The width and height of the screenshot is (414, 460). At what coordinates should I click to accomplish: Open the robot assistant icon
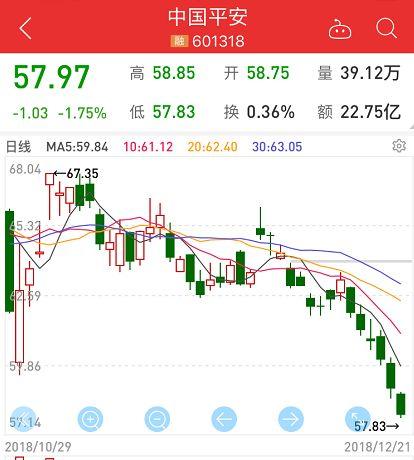pos(340,29)
